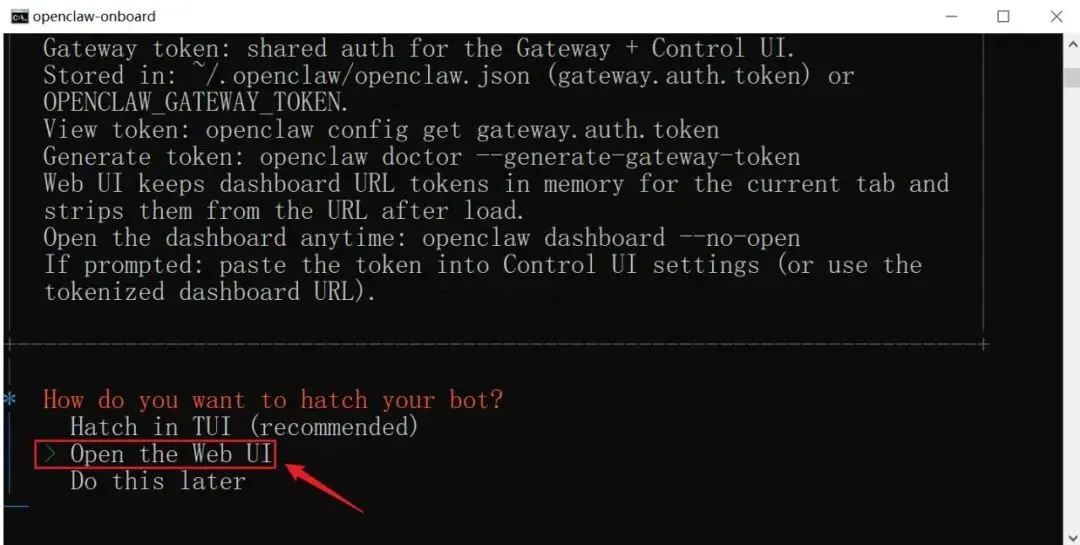Click the red annotation arrow

324,488
